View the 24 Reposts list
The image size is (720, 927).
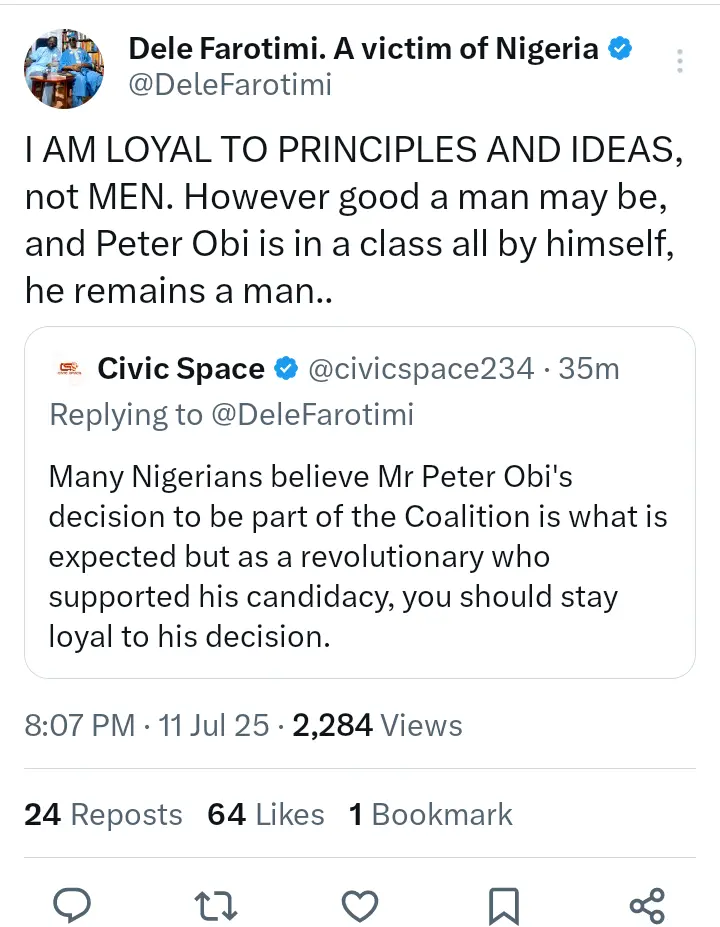tap(103, 815)
